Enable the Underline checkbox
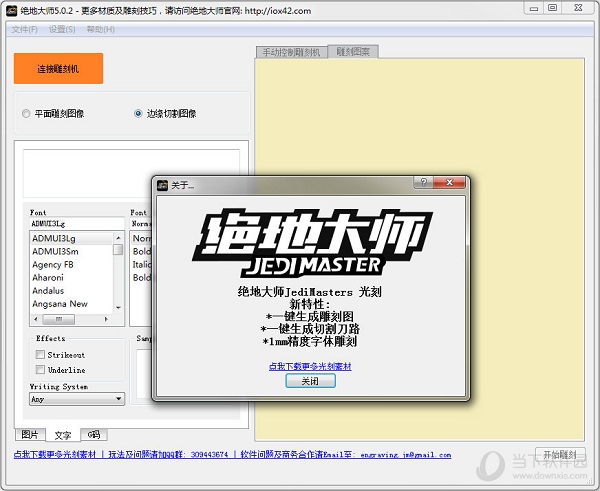The image size is (600, 491). tap(40, 369)
